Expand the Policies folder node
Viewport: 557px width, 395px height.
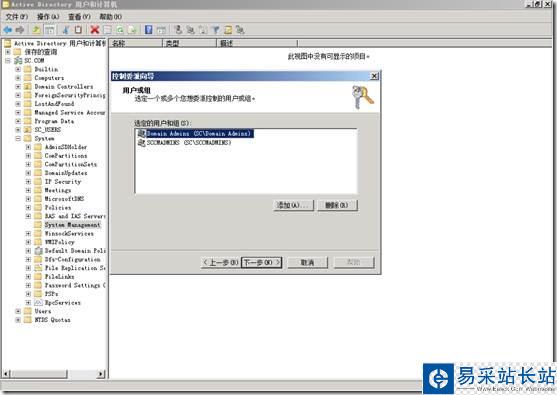click(x=28, y=207)
